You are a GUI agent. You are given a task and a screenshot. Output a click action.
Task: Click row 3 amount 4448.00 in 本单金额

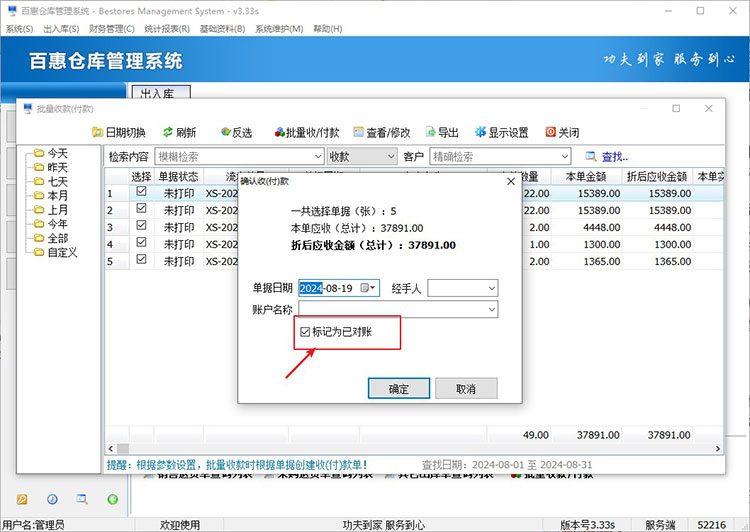(x=602, y=227)
